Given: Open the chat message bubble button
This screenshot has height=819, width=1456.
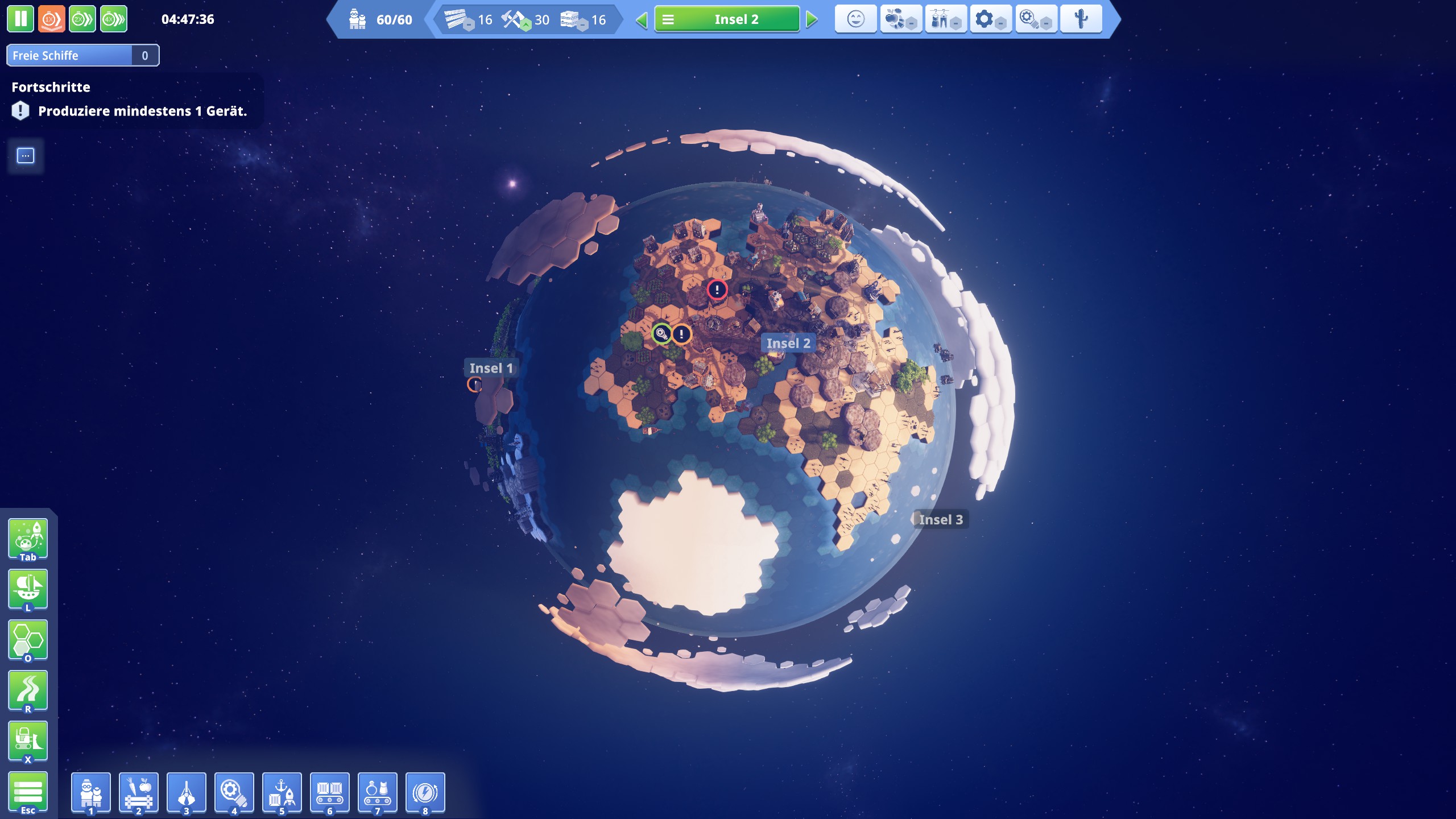Looking at the screenshot, I should (26, 156).
